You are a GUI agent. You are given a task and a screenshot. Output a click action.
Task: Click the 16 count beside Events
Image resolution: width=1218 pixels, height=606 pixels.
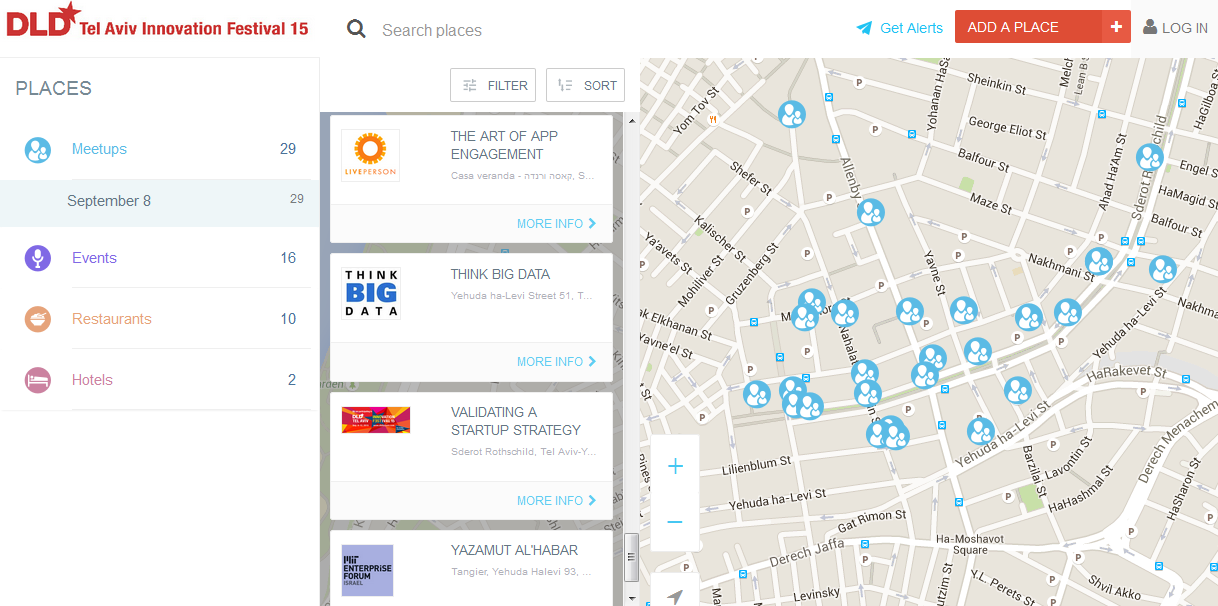(x=288, y=258)
